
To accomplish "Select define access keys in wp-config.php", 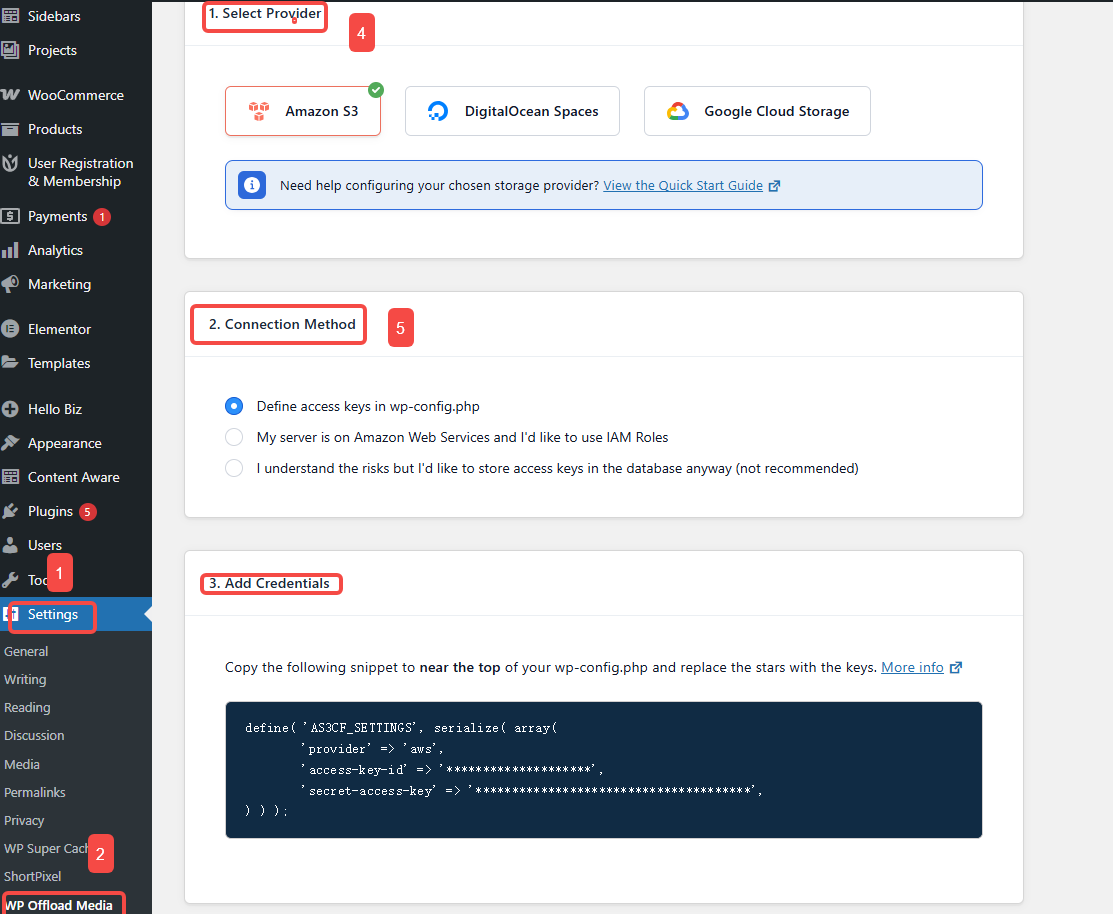I will 234,406.
